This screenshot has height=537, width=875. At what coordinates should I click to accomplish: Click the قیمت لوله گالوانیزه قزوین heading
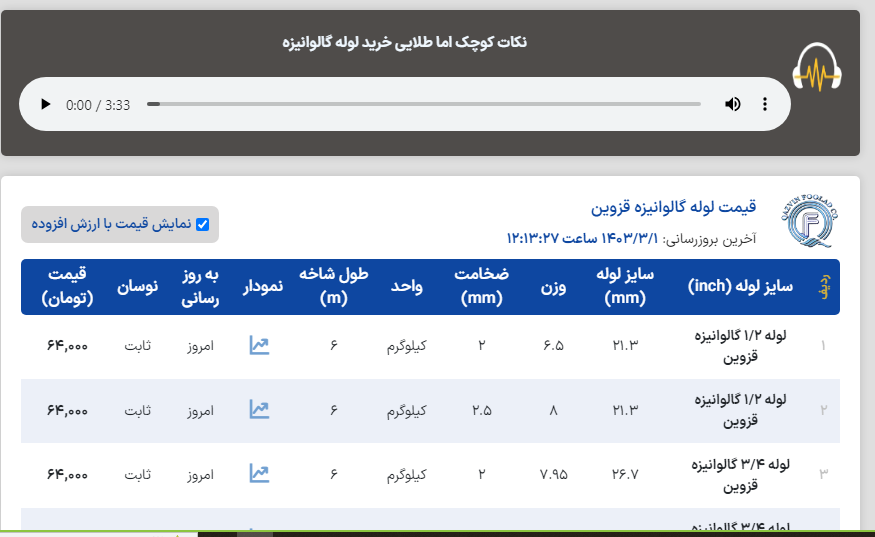[673, 208]
